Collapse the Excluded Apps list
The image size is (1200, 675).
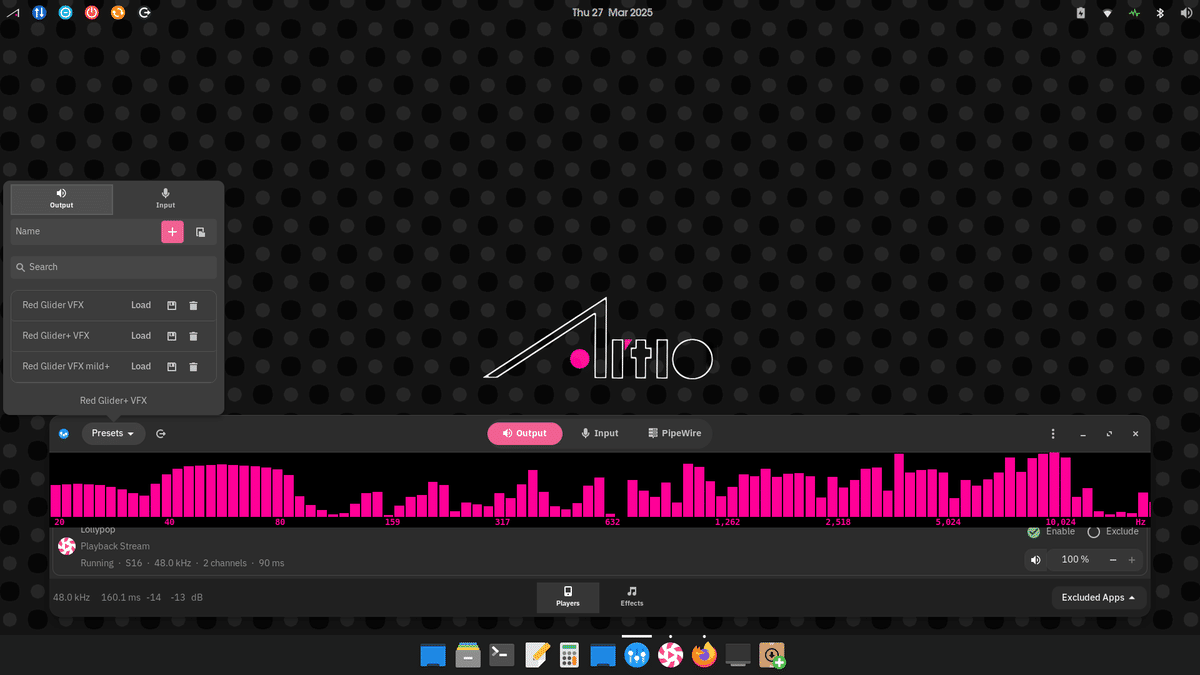click(x=1098, y=597)
